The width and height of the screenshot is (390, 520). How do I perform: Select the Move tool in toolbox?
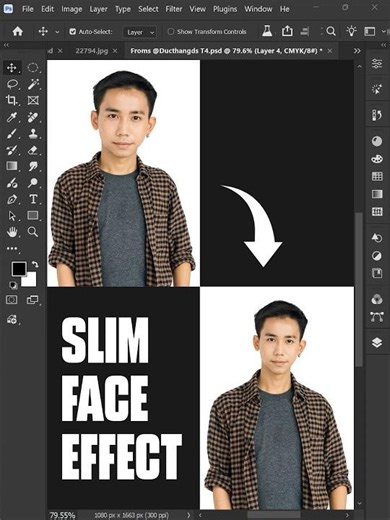12,68
